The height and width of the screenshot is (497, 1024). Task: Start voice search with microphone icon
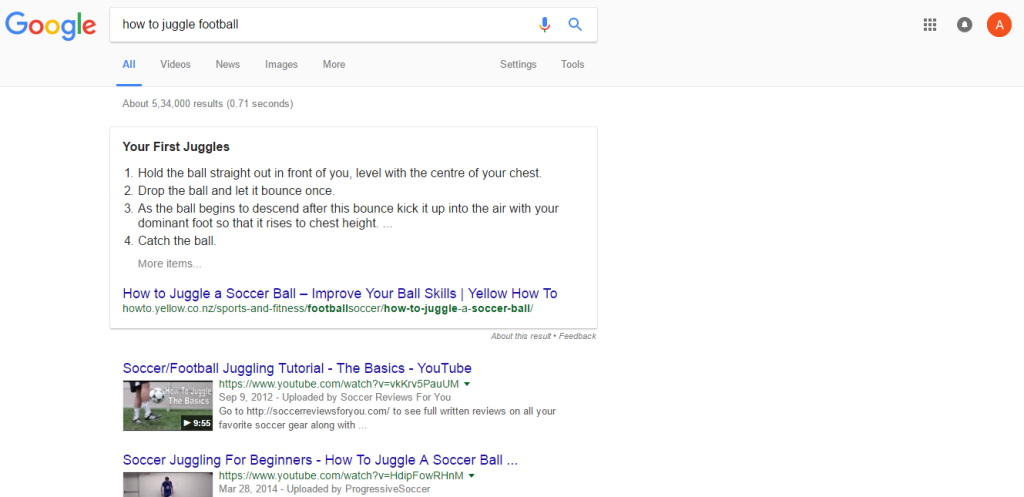(544, 25)
